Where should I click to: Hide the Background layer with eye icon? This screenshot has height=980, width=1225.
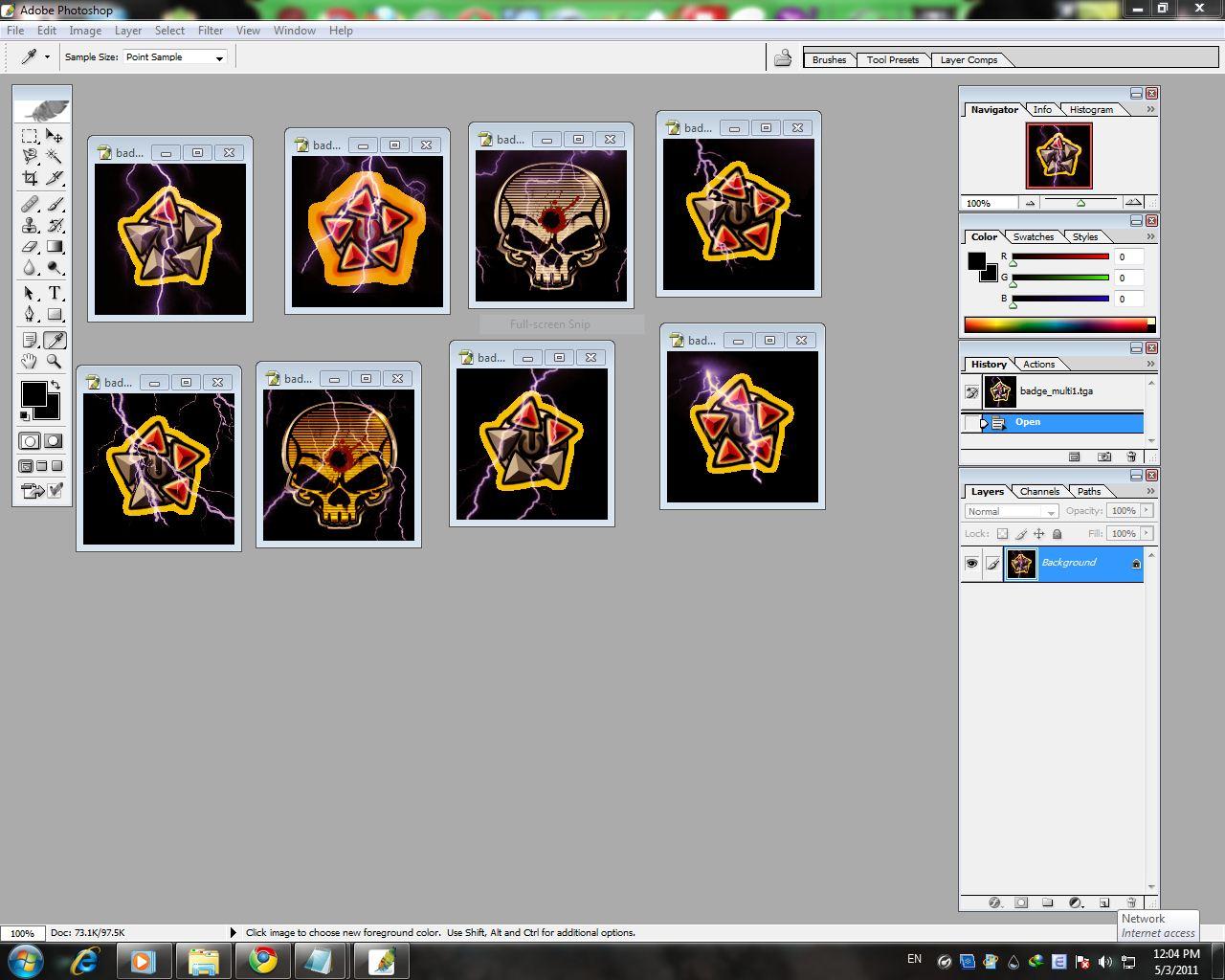tap(971, 563)
